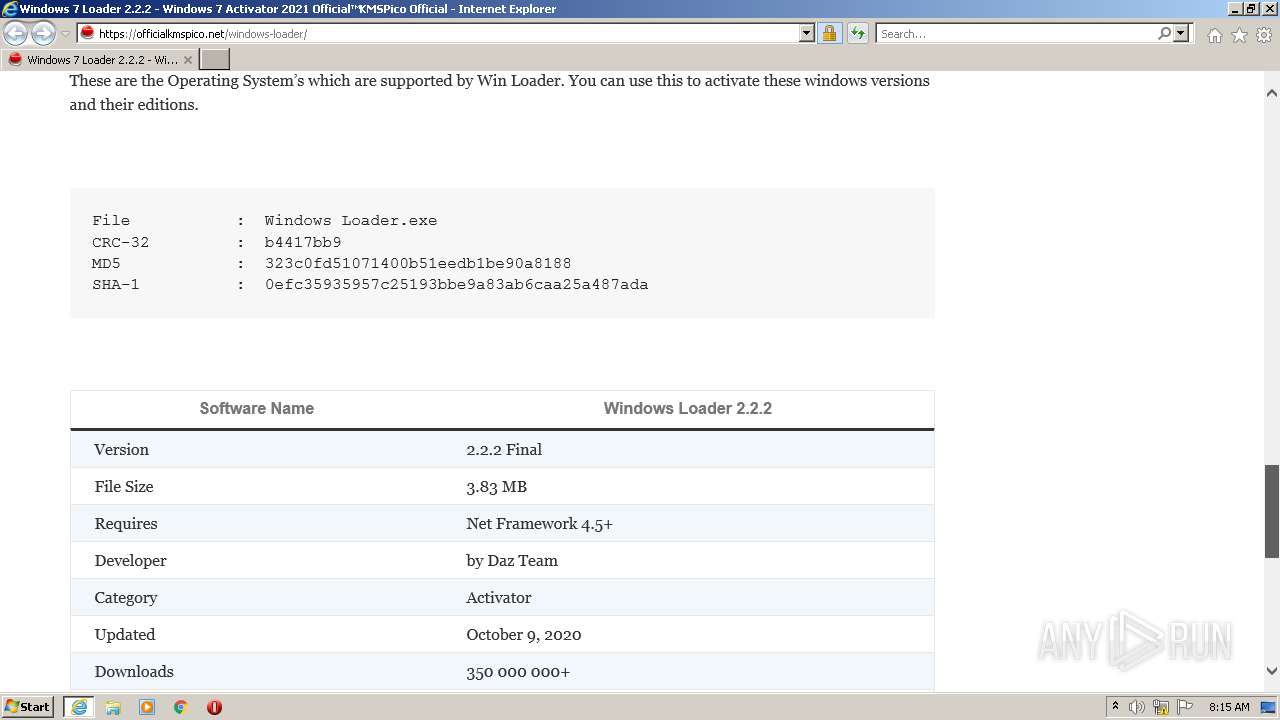Close the Windows 7 Loader tab

point(187,60)
